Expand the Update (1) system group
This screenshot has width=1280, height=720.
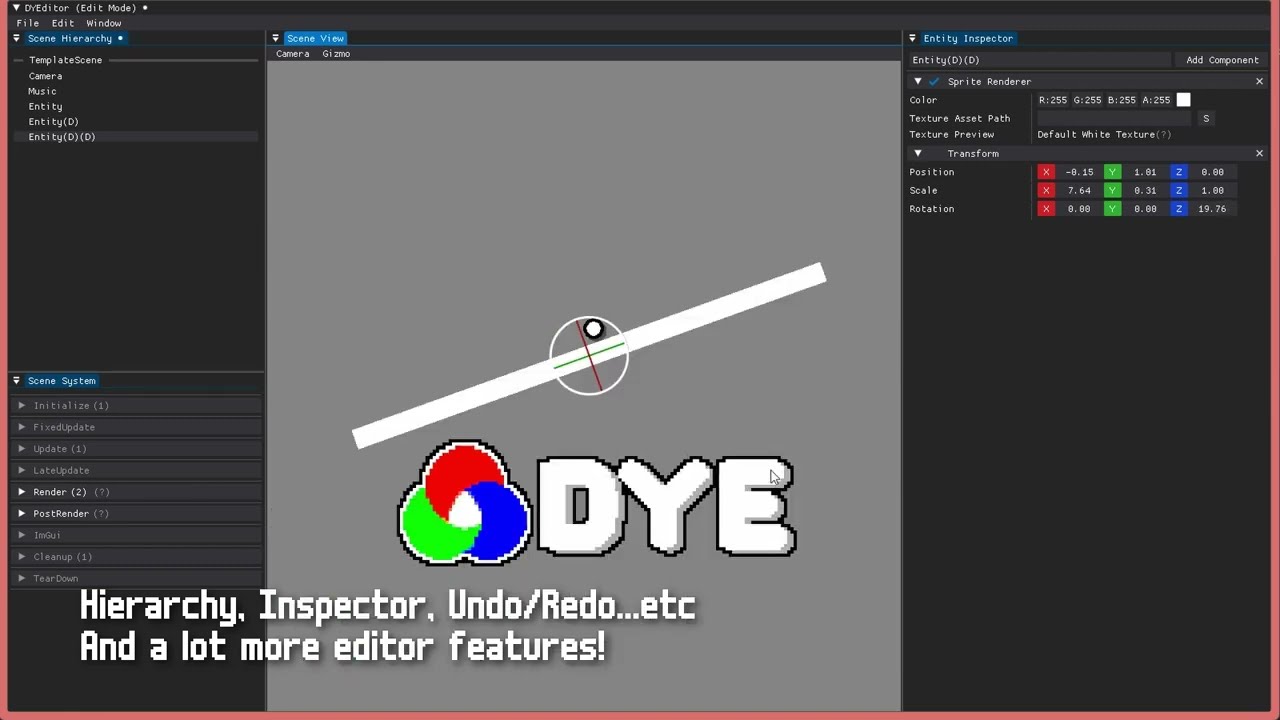point(22,448)
